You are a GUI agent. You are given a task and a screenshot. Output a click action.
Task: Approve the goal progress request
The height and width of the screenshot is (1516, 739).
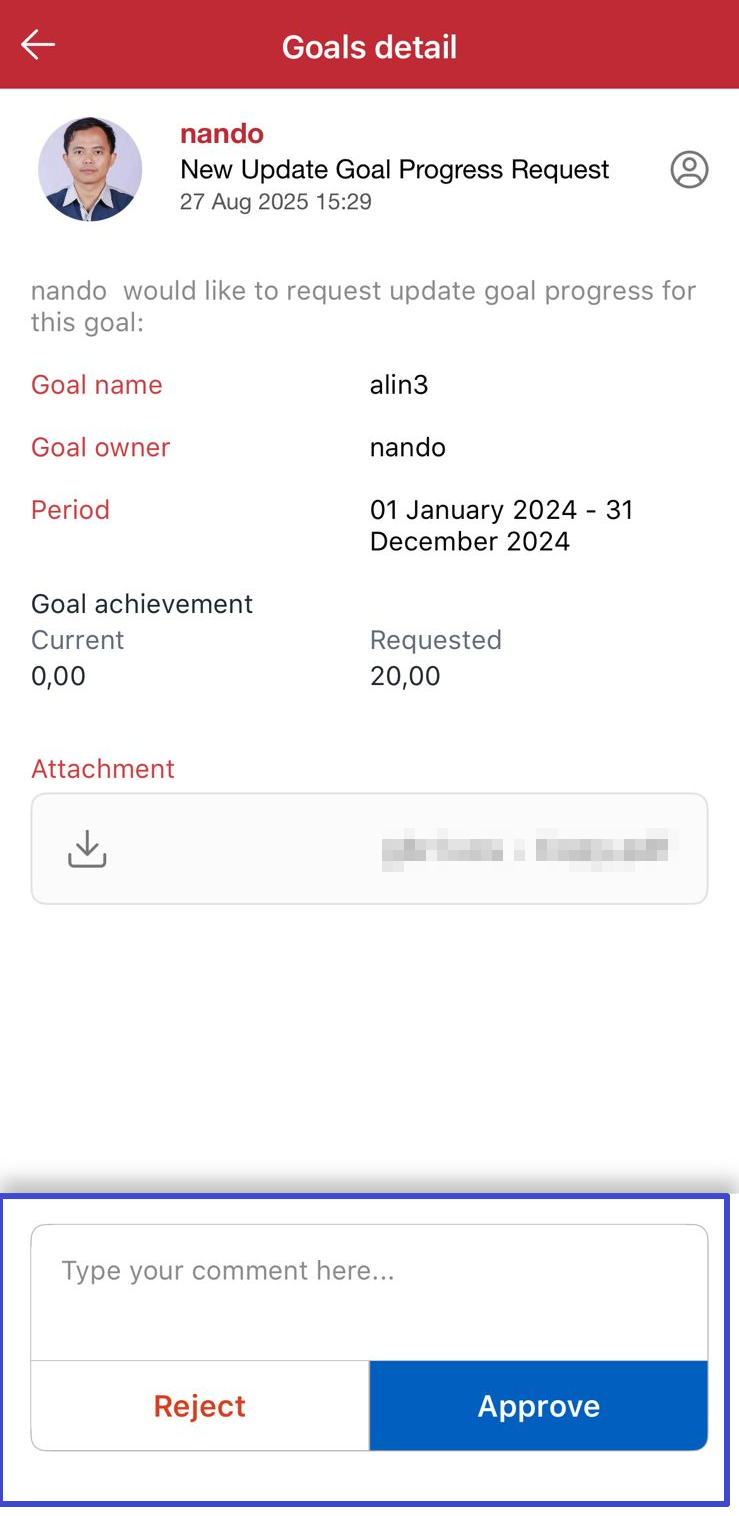click(538, 1406)
